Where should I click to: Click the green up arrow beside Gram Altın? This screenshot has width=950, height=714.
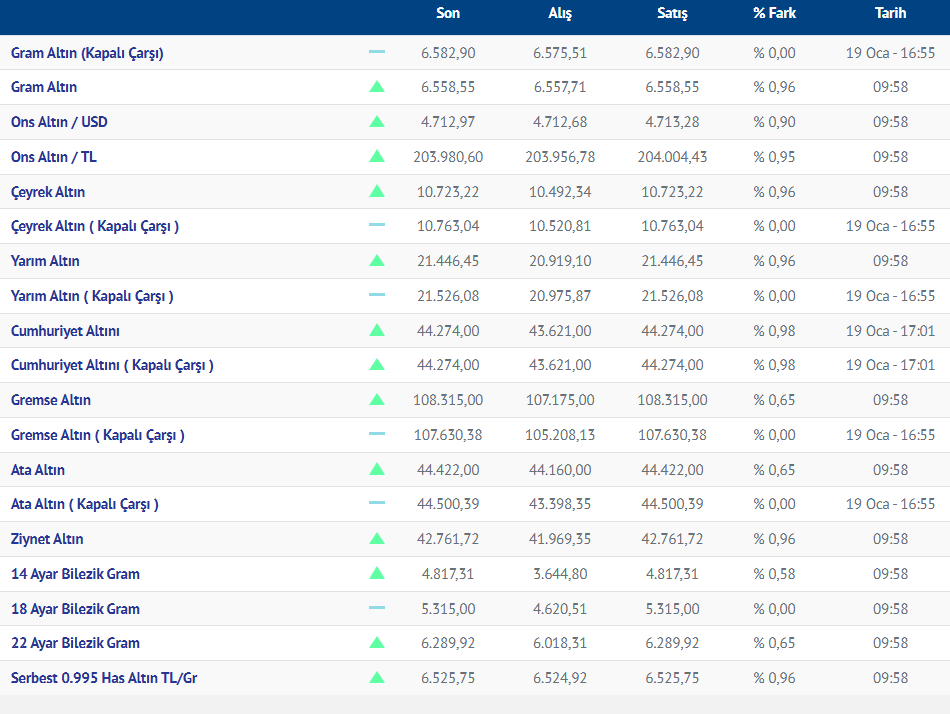(377, 87)
